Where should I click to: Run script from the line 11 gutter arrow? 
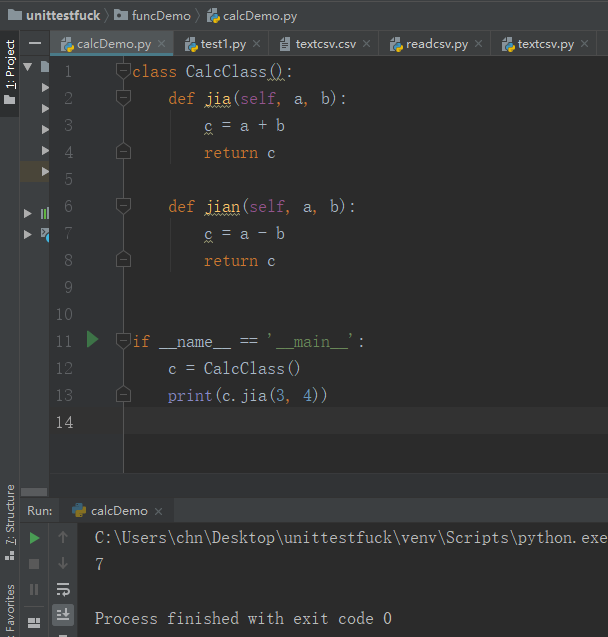coord(93,340)
